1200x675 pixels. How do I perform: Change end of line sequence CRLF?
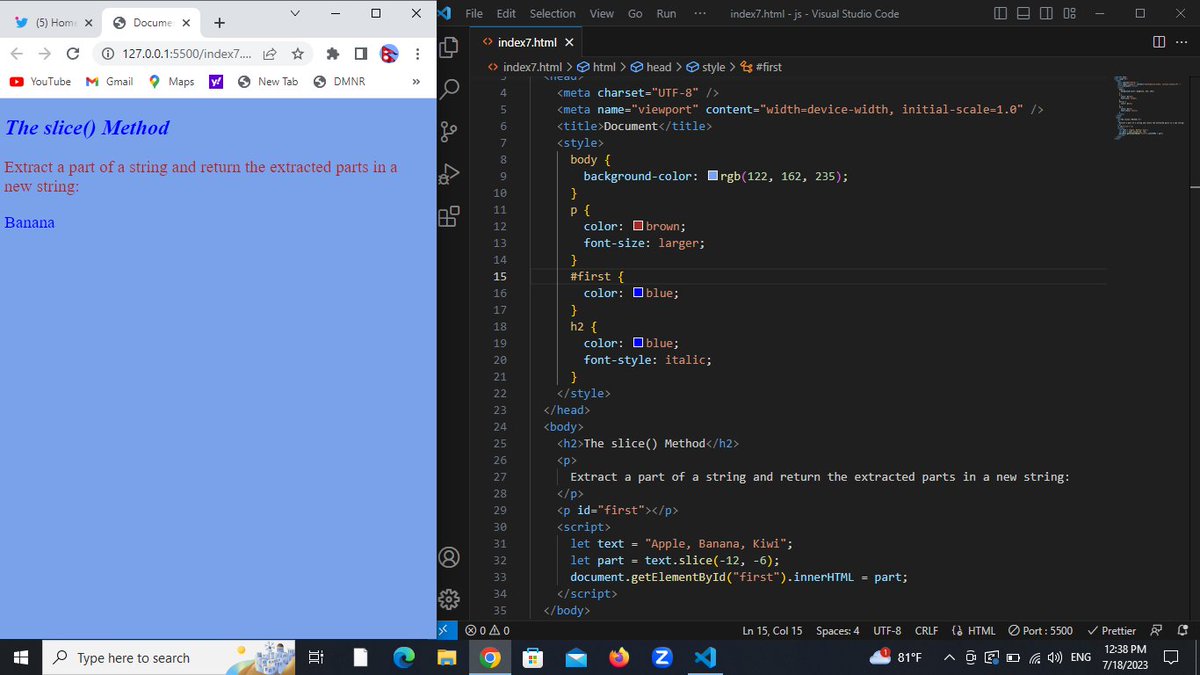click(x=925, y=631)
